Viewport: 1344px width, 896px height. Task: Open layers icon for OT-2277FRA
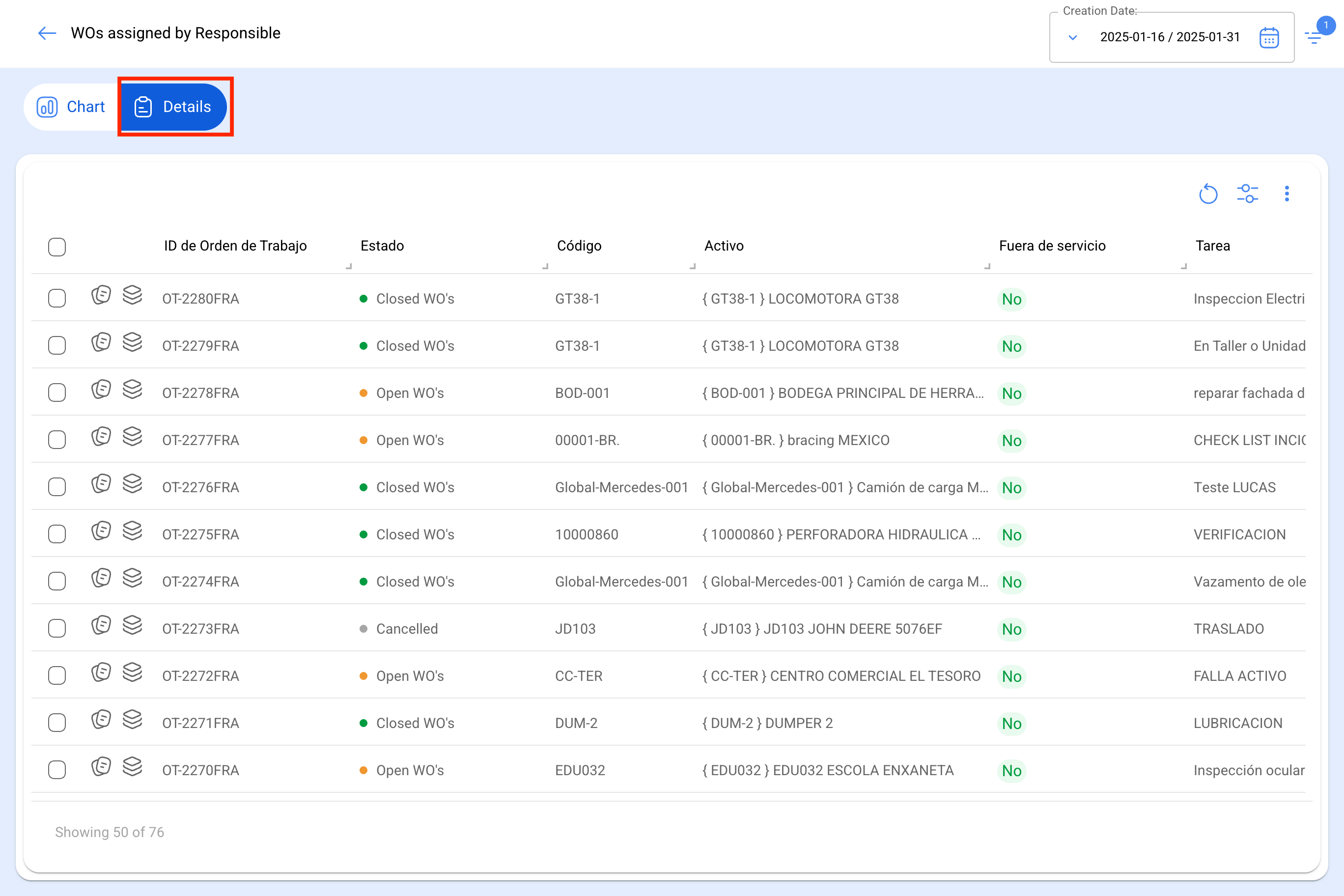click(133, 437)
